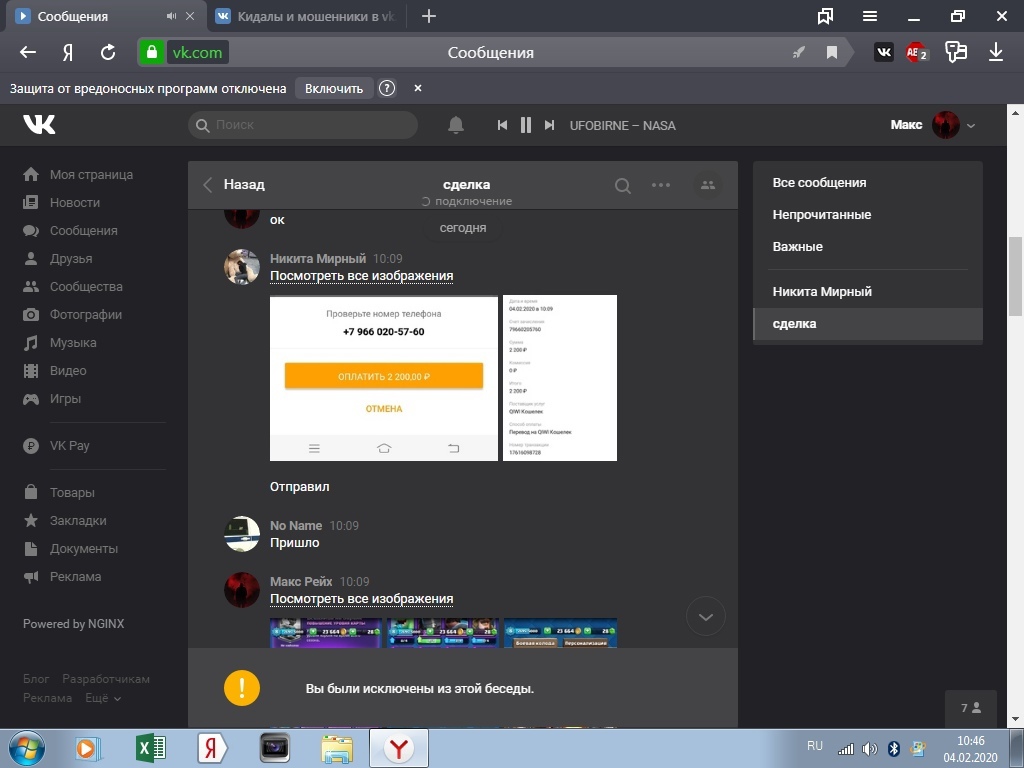Open Excel from the Windows taskbar

[150, 747]
